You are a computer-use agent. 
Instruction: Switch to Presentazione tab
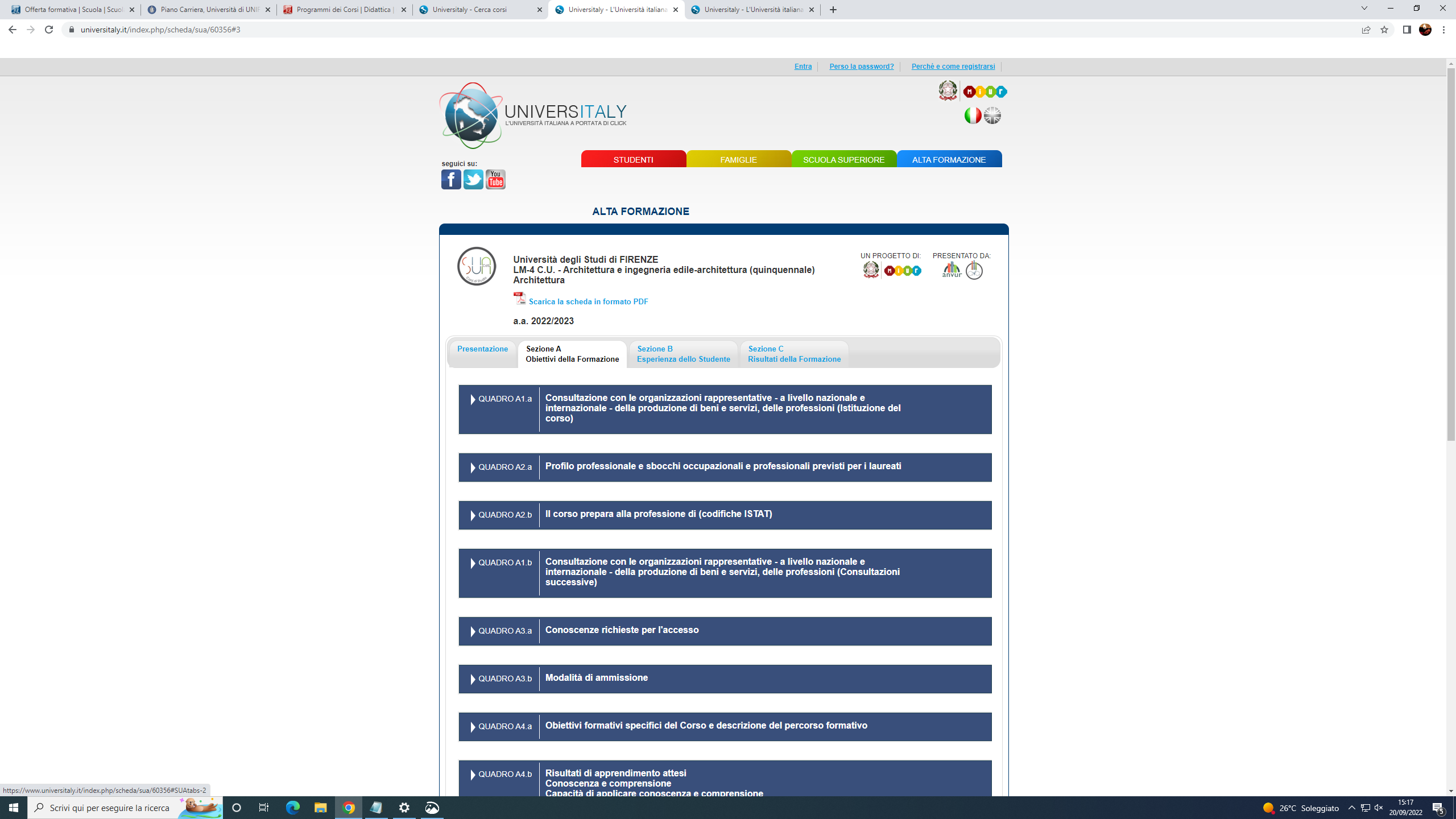click(x=482, y=354)
